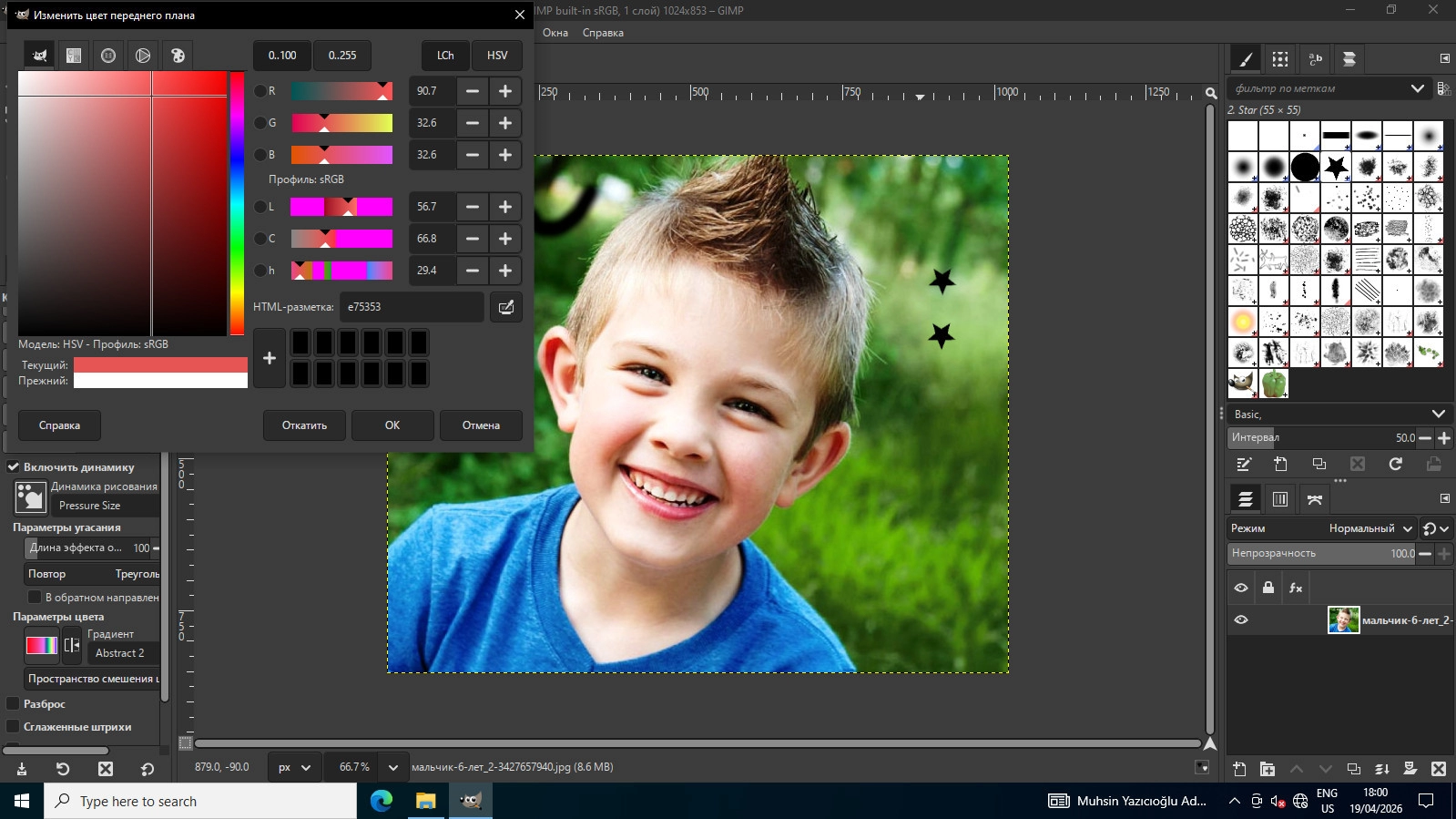
Task: Open the Справка menu
Action: pyautogui.click(x=603, y=33)
